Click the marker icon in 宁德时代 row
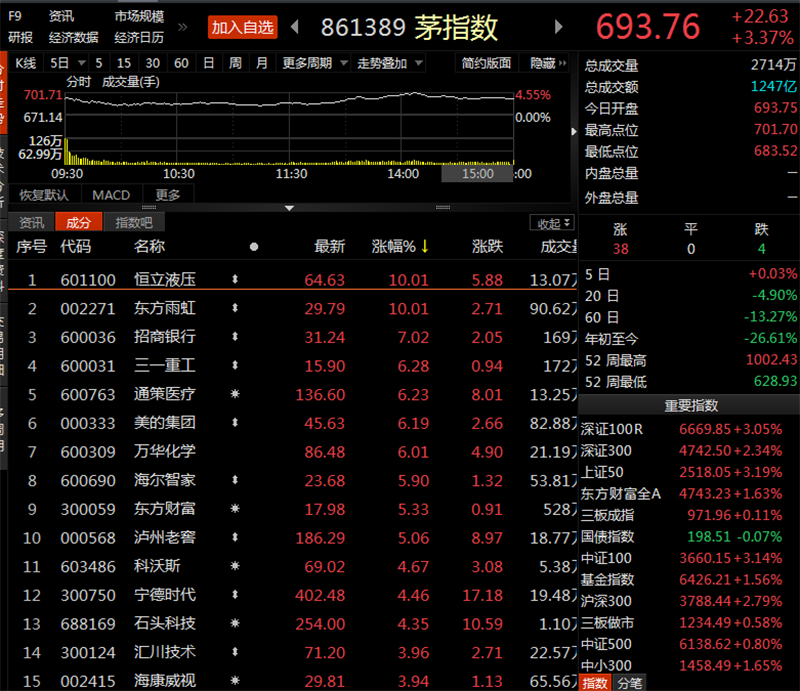This screenshot has width=800, height=691. click(235, 594)
